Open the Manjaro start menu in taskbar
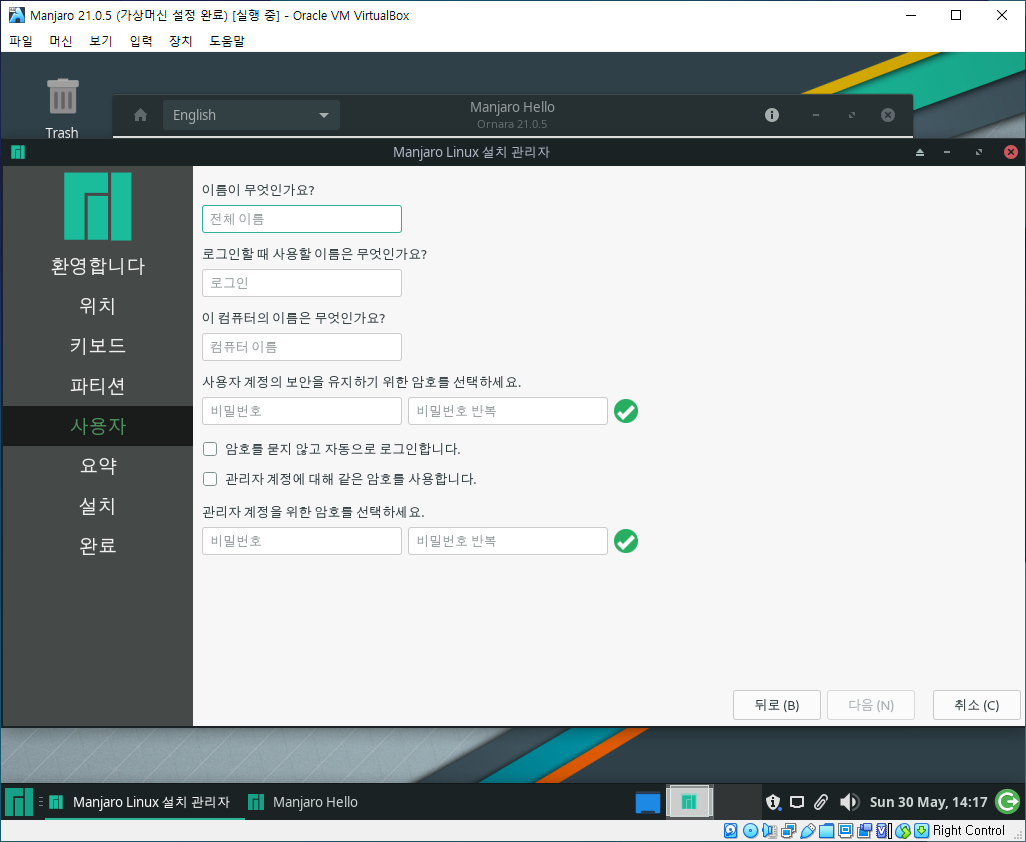This screenshot has height=842, width=1026. point(18,802)
